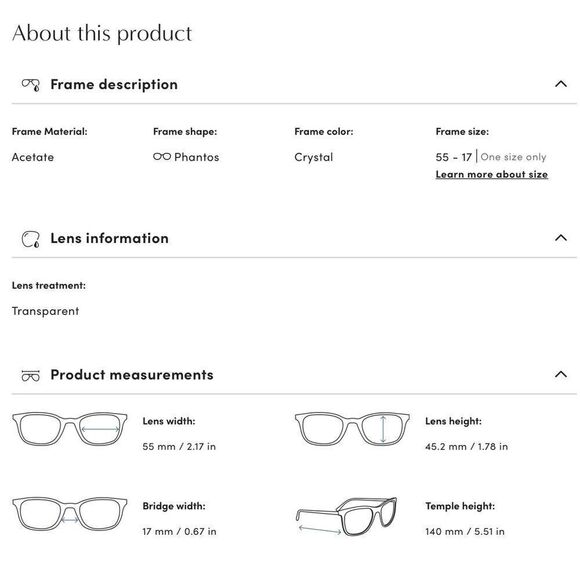Select the Transparent lens treatment value
The image size is (580, 580).
45,311
